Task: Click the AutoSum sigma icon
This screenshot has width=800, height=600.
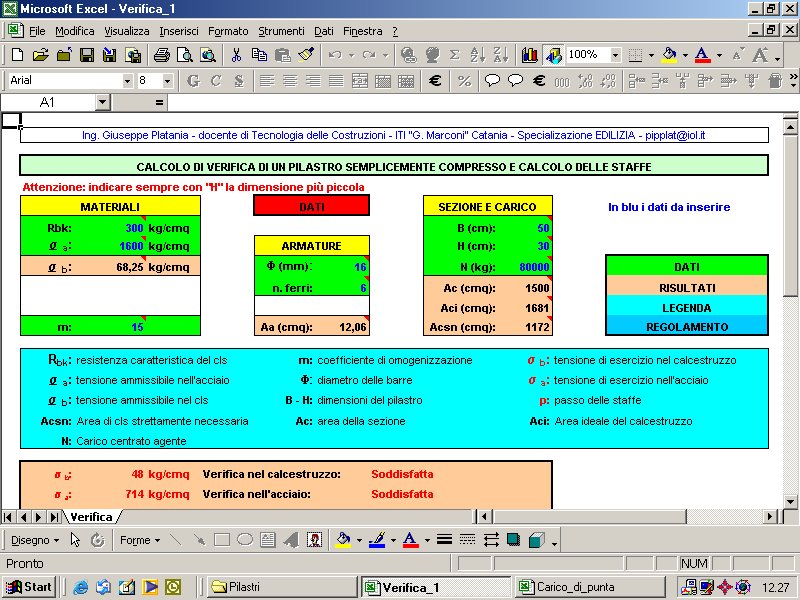Action: point(454,55)
